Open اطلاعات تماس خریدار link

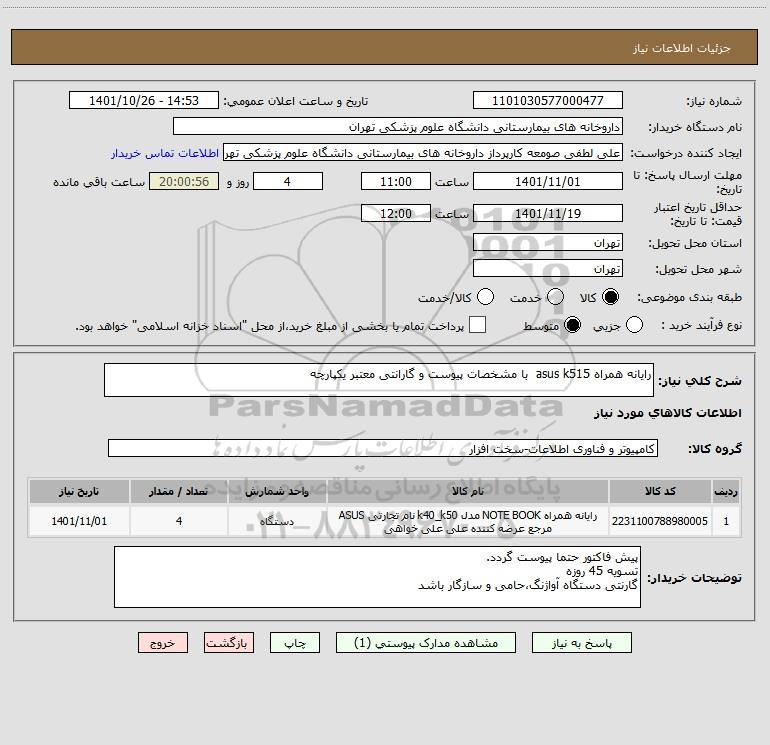165,153
